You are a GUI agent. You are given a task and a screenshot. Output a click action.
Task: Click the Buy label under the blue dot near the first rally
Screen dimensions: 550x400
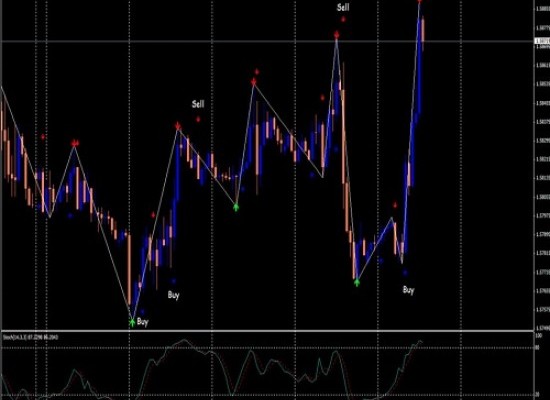pyautogui.click(x=173, y=295)
